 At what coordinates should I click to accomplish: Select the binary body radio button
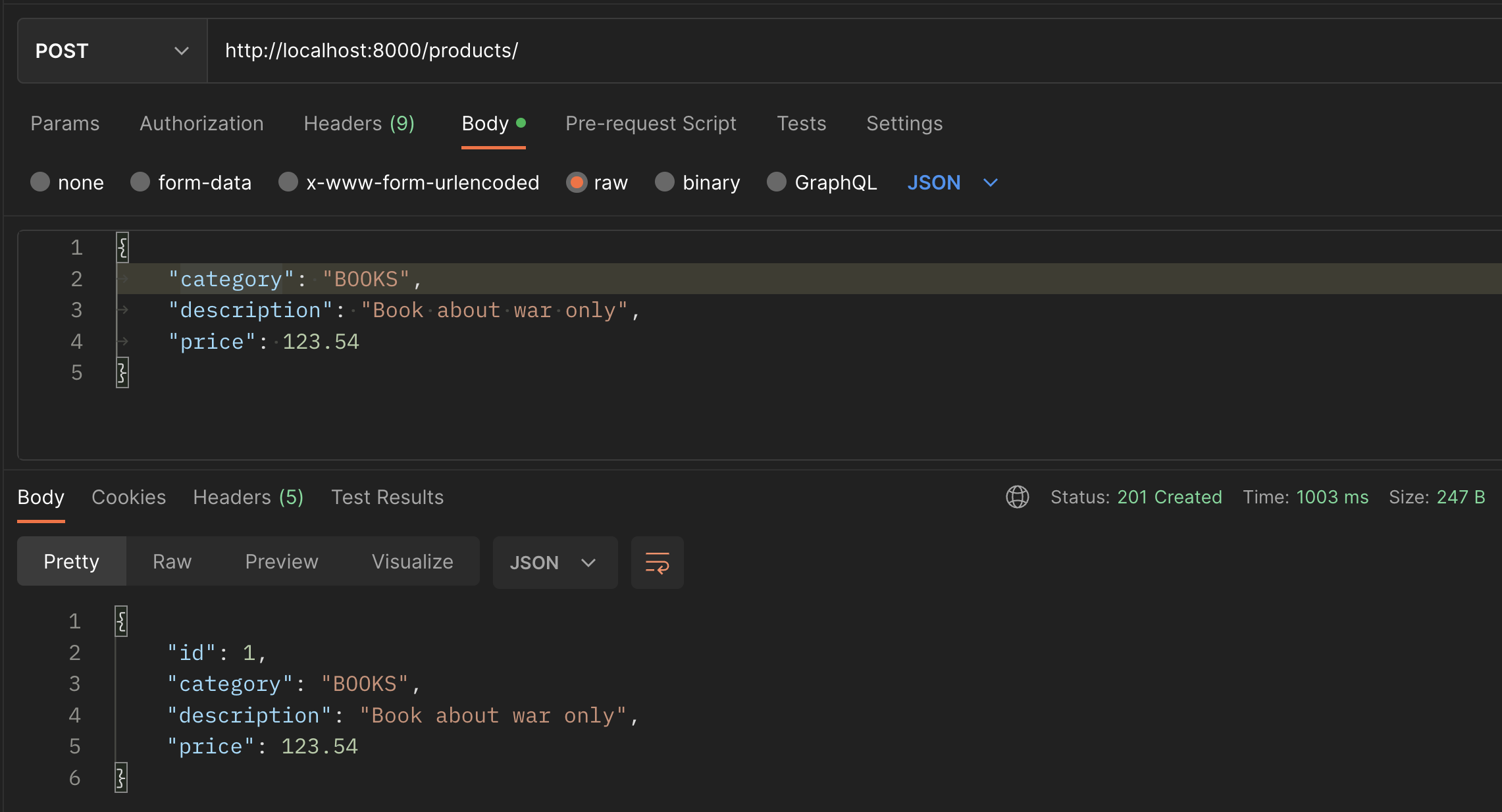coord(665,182)
